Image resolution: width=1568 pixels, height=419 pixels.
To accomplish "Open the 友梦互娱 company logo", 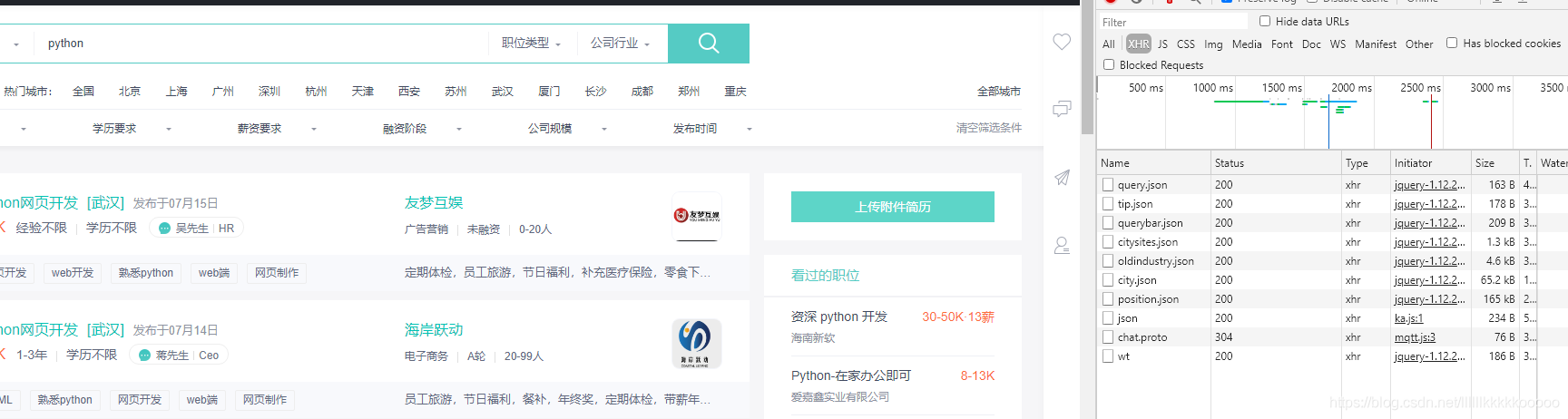I will [697, 216].
